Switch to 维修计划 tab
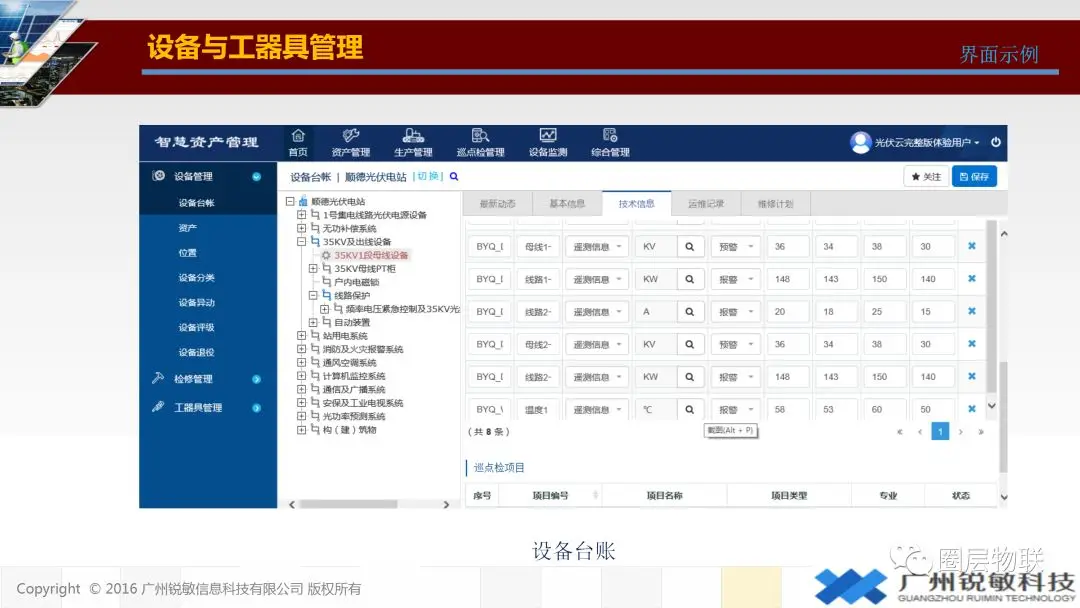Image resolution: width=1080 pixels, height=608 pixels. point(776,204)
